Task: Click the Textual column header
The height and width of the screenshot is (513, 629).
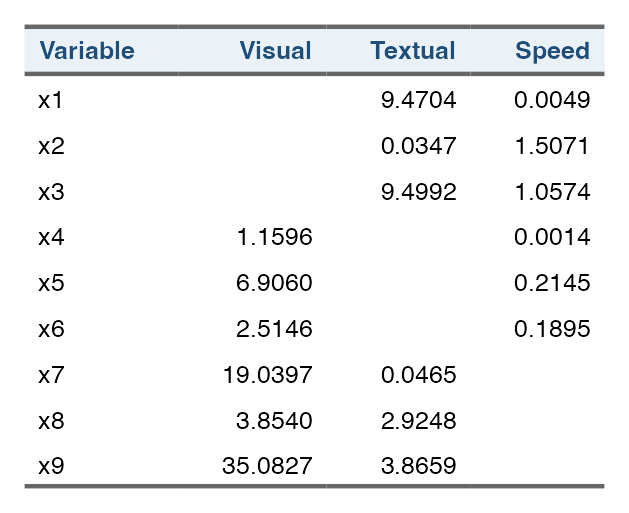Action: 413,51
